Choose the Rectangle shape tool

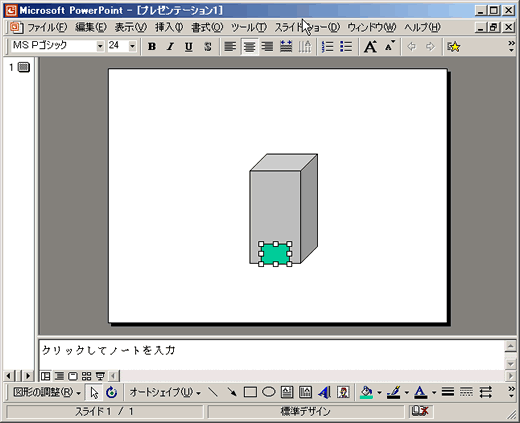[250, 392]
